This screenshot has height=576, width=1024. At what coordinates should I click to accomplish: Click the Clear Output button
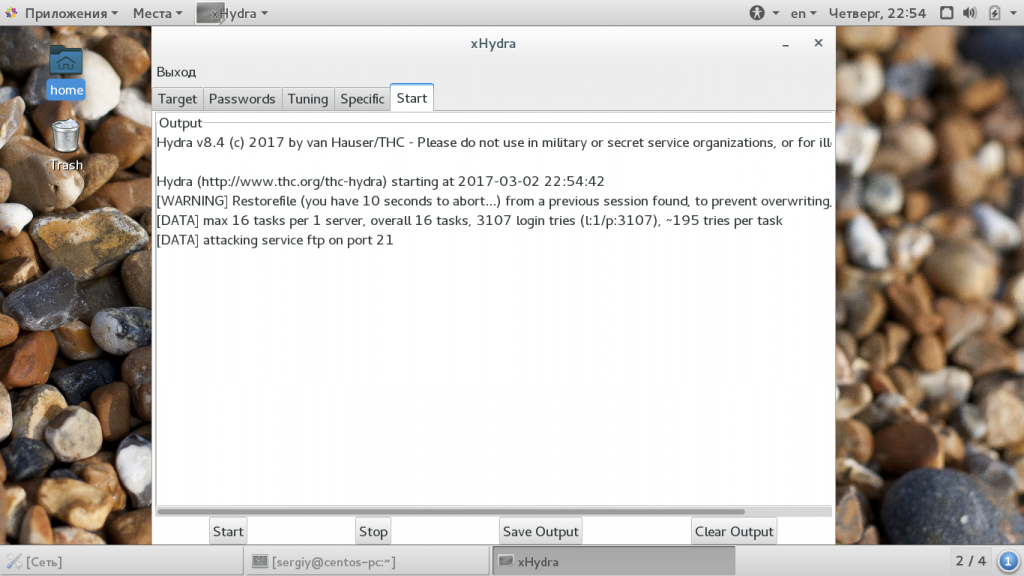click(734, 532)
